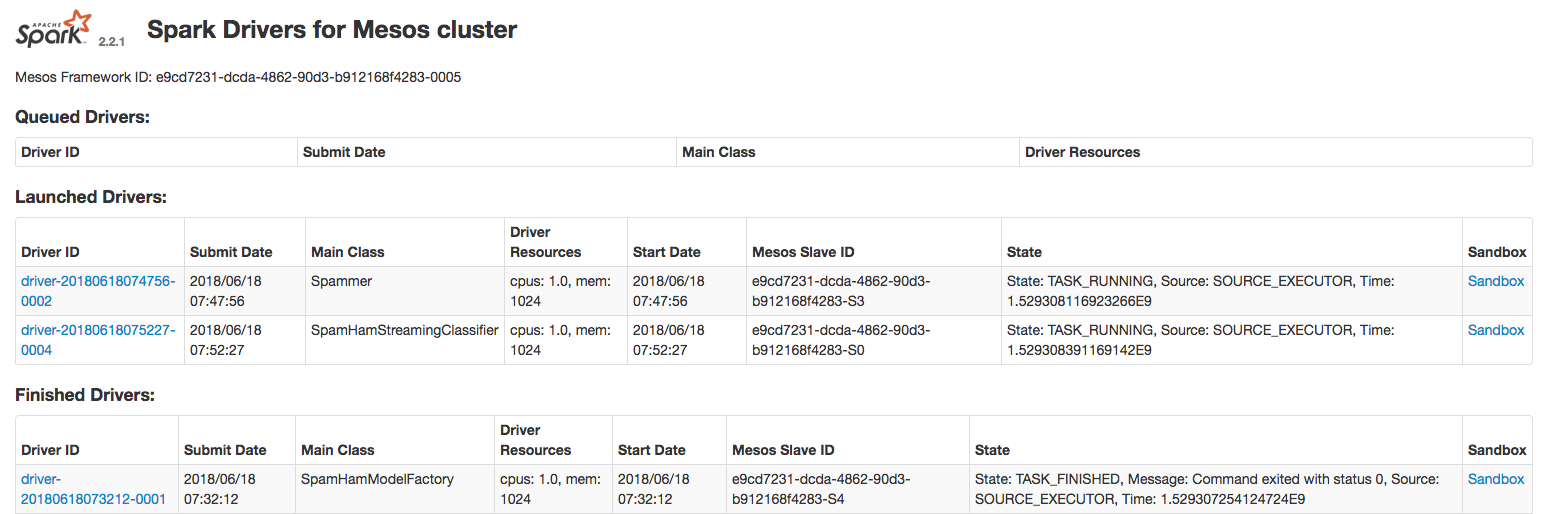Open finished driver-20180618073212-0001 link
Image resolution: width=1548 pixels, height=514 pixels.
tap(93, 489)
